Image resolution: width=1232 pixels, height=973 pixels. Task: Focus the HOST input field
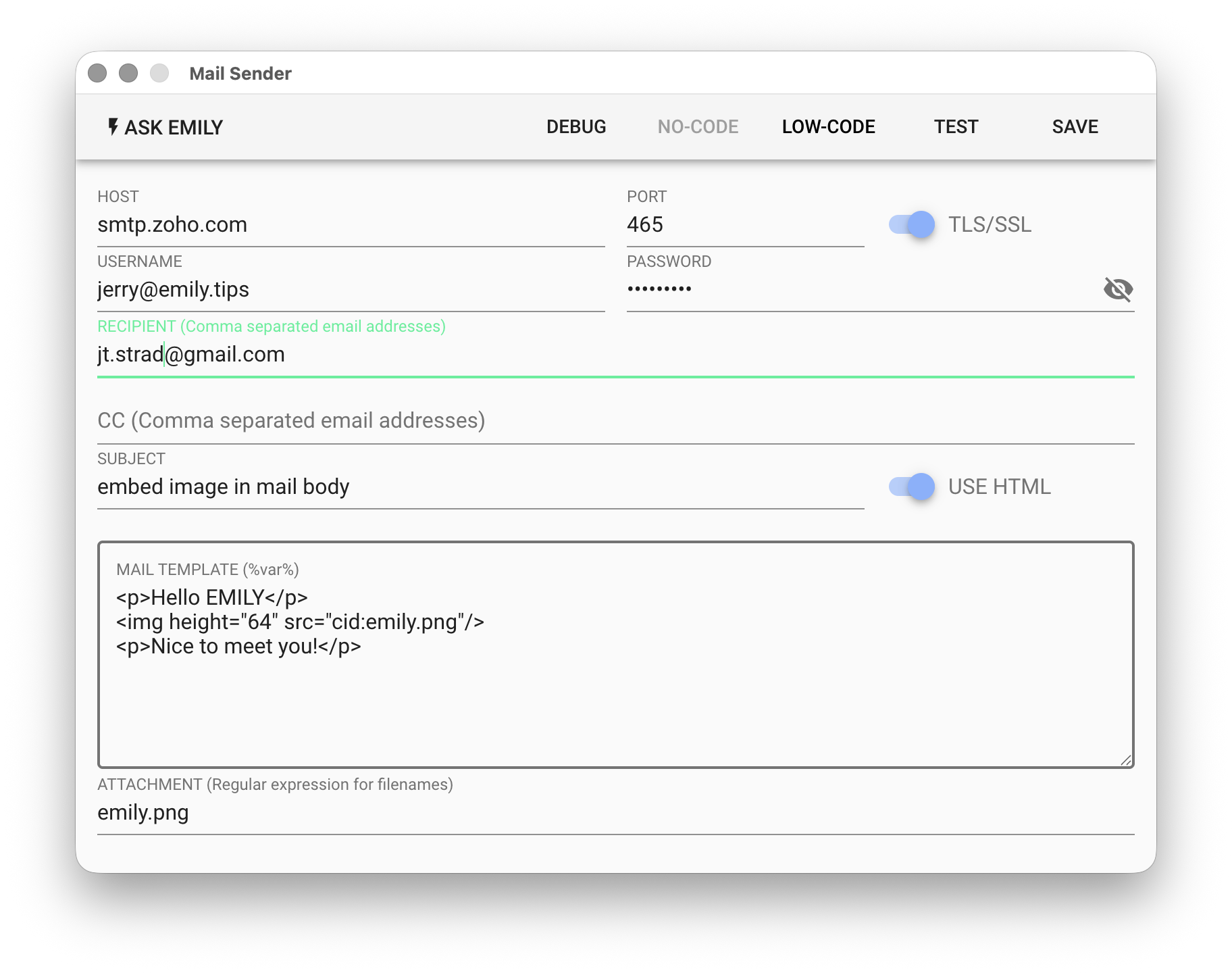coord(350,225)
